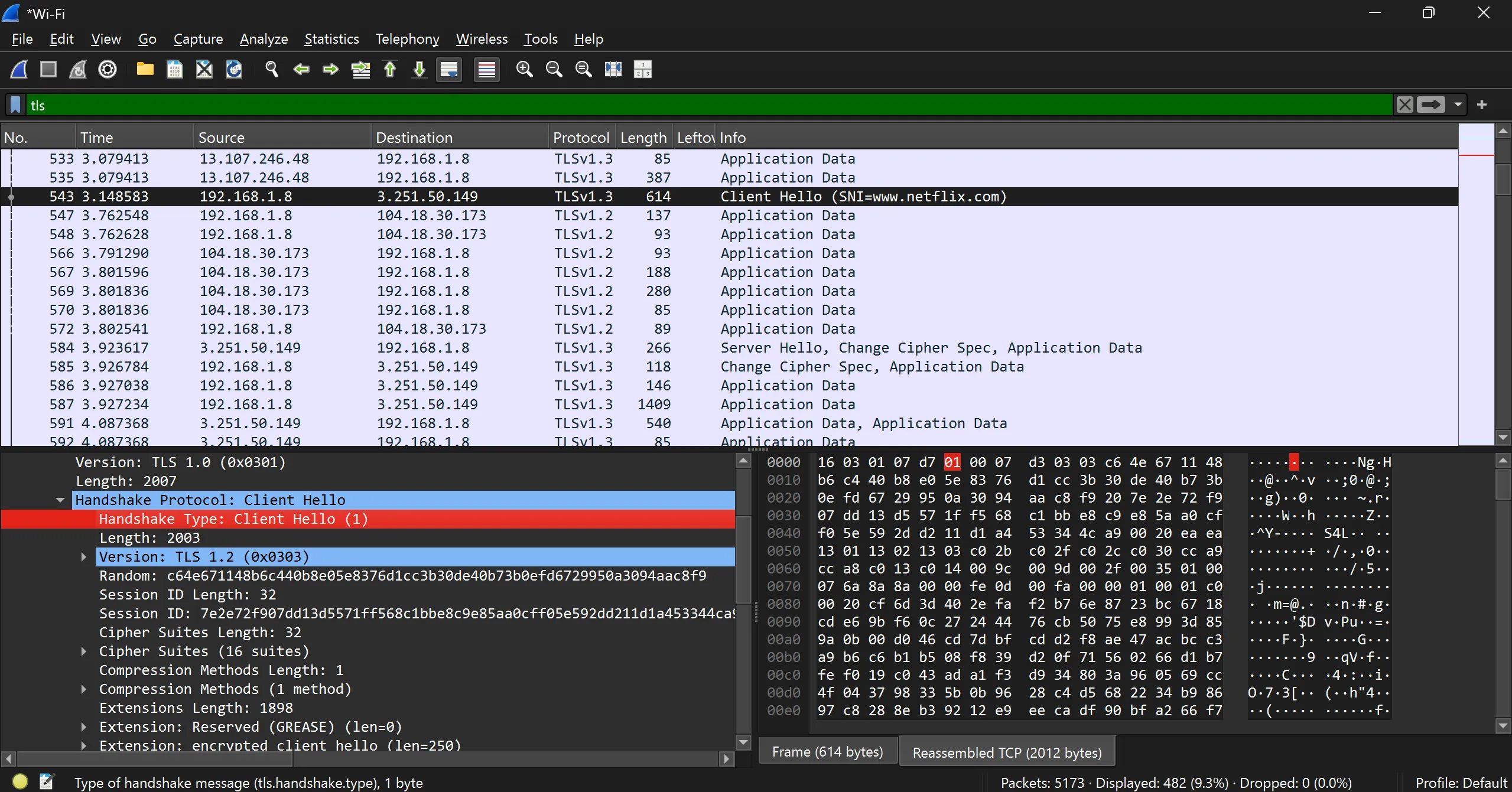Open the Statistics menu
This screenshot has height=792, width=1512.
click(331, 39)
